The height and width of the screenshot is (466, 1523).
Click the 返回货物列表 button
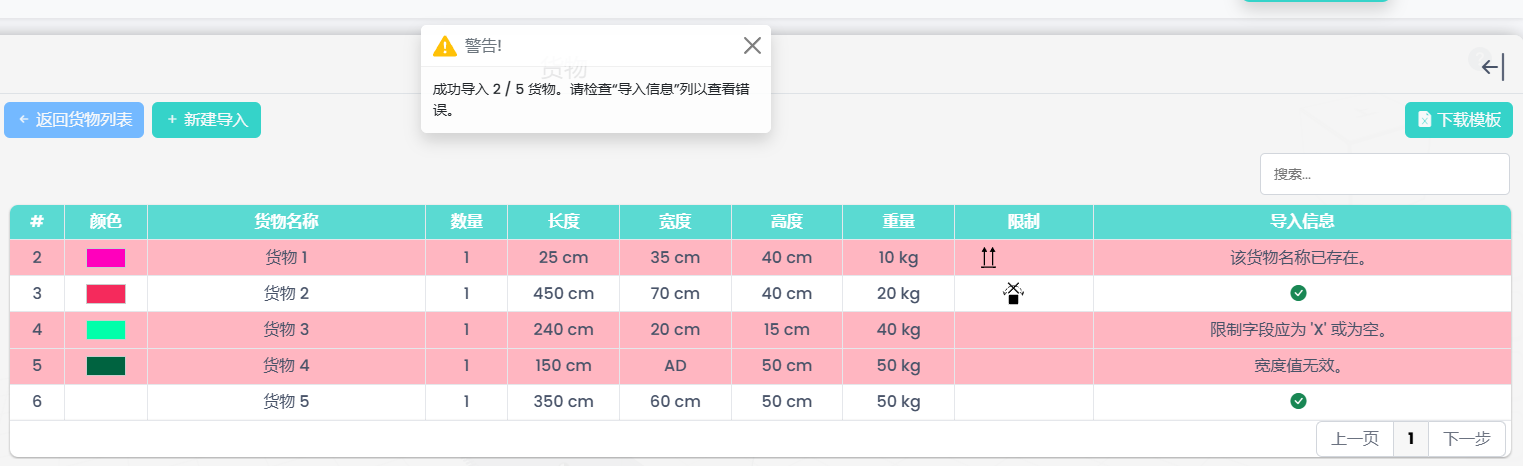(74, 120)
